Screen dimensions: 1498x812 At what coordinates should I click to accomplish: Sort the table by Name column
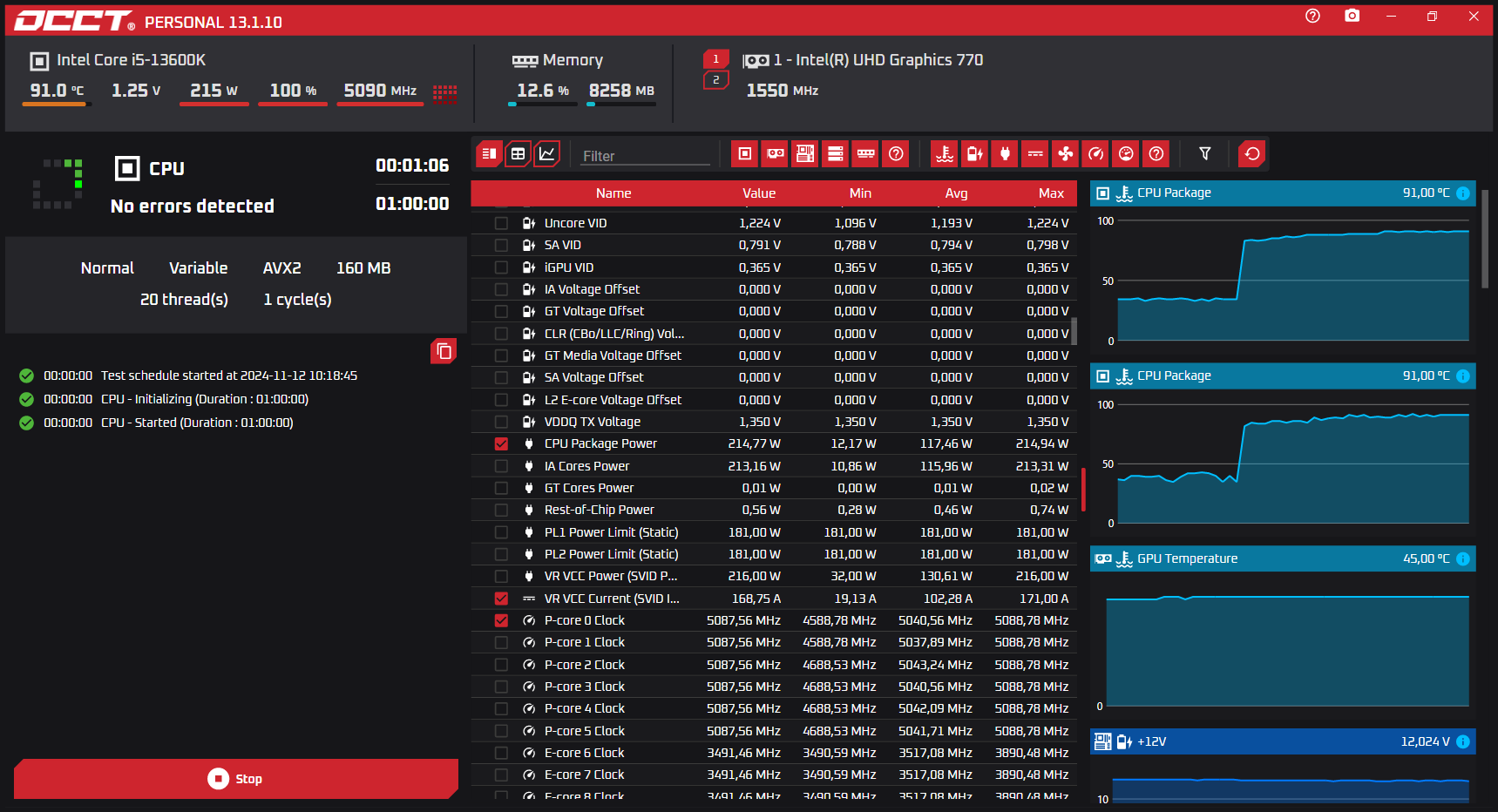[x=613, y=193]
